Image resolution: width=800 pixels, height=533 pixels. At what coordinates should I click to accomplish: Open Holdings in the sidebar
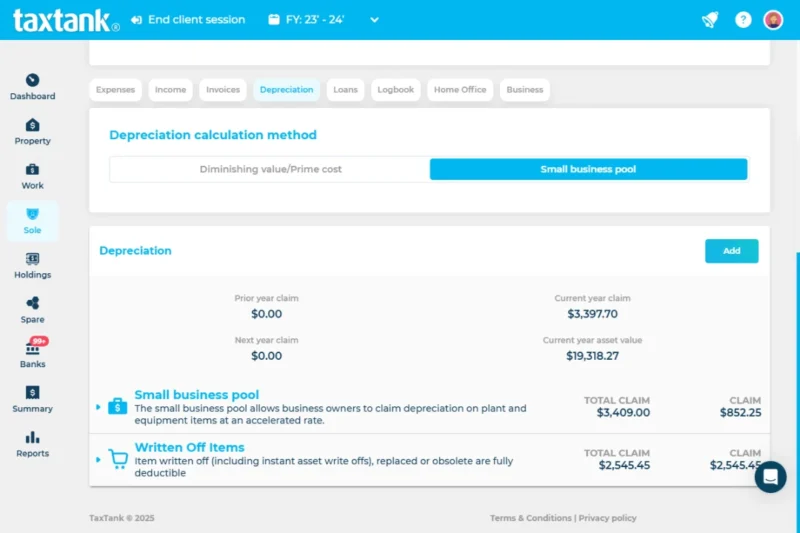coord(32,260)
